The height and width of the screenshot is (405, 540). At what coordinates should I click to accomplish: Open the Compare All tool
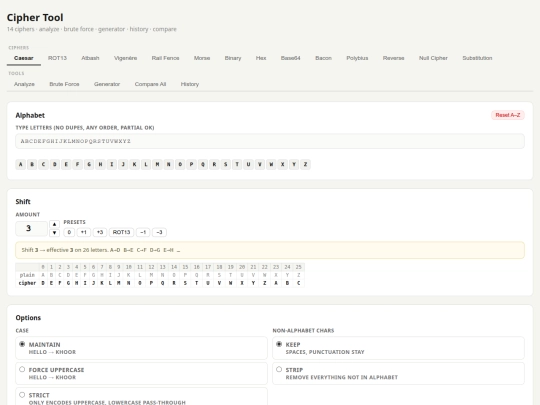tap(150, 84)
